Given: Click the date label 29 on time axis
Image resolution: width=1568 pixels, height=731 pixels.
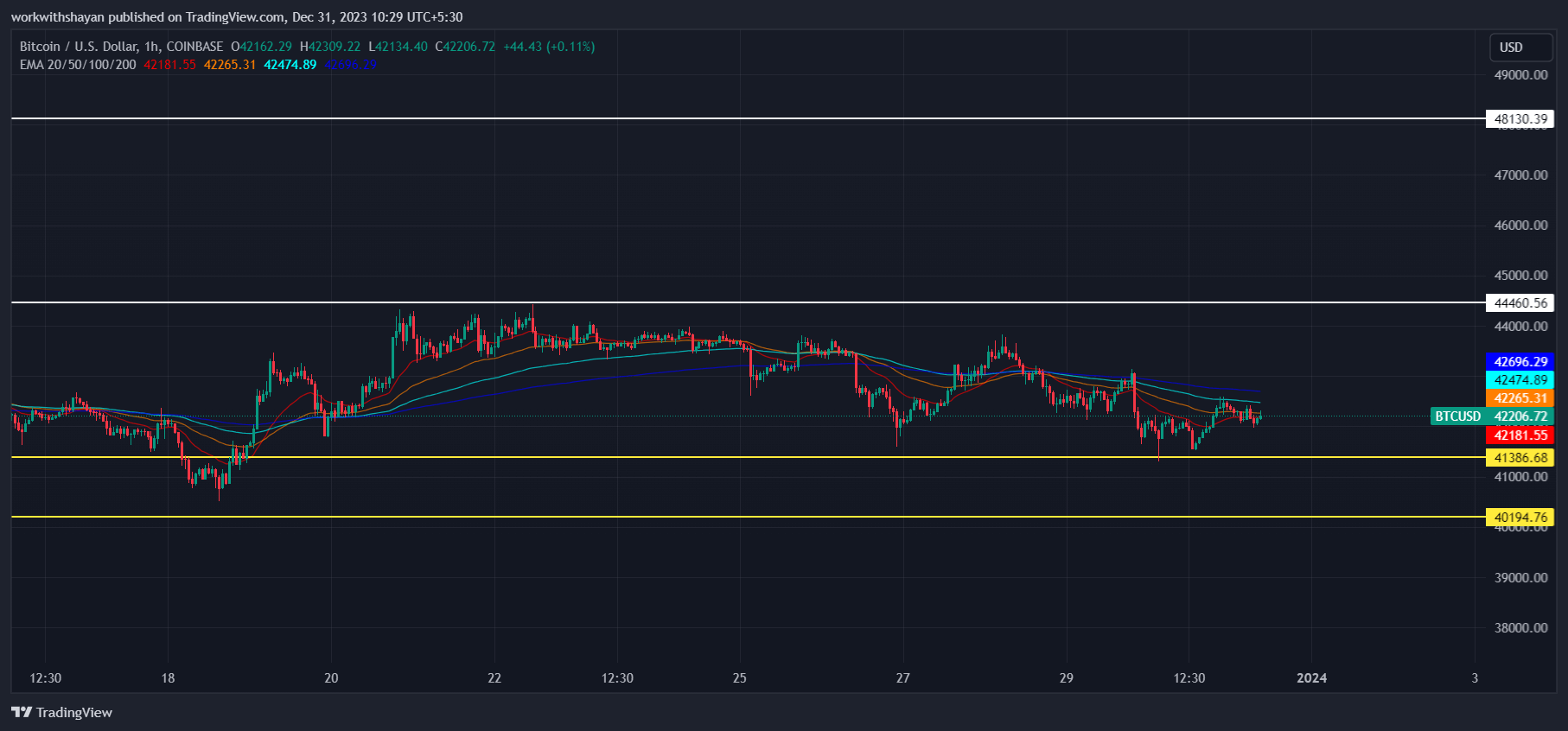Looking at the screenshot, I should (1067, 678).
